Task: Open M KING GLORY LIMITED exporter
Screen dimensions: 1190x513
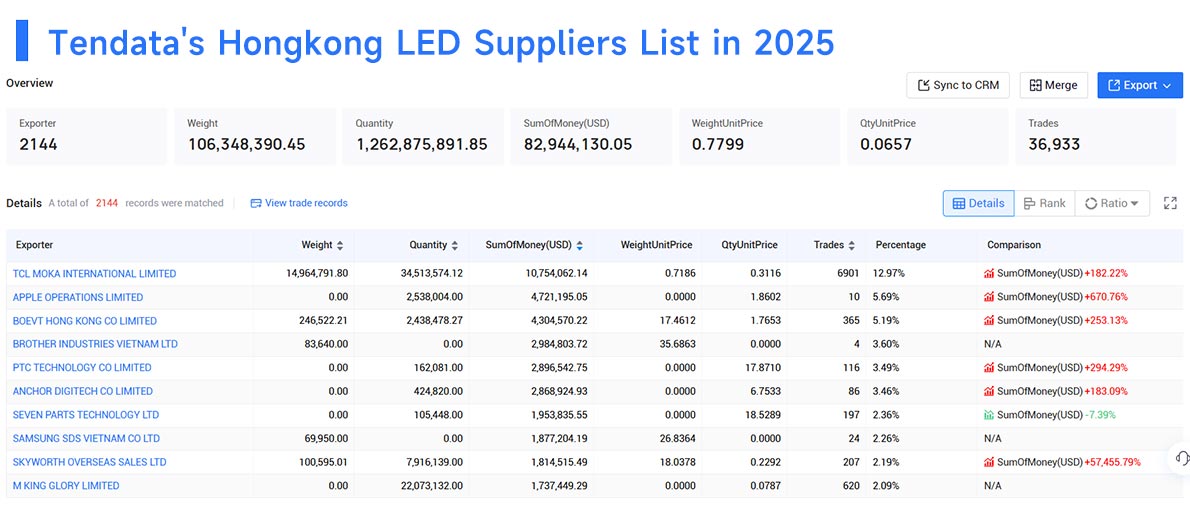Action: (x=66, y=485)
